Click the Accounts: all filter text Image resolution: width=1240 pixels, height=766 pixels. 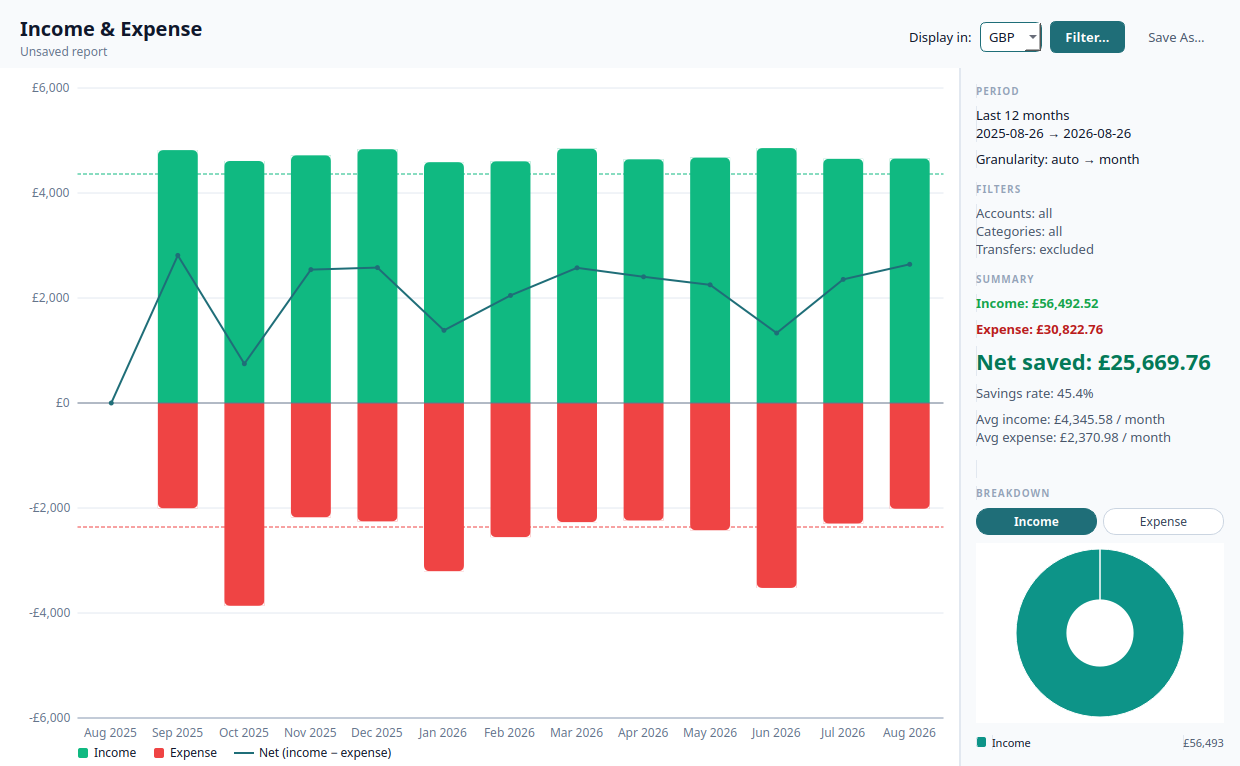[x=1014, y=213]
